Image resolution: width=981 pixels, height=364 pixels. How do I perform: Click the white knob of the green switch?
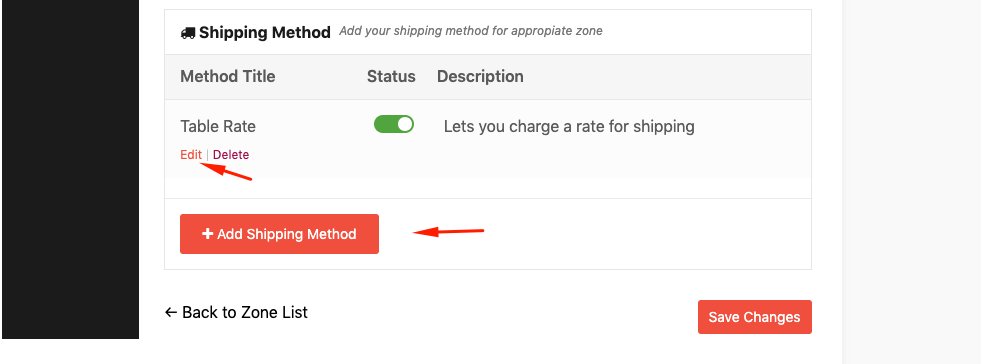tap(405, 124)
